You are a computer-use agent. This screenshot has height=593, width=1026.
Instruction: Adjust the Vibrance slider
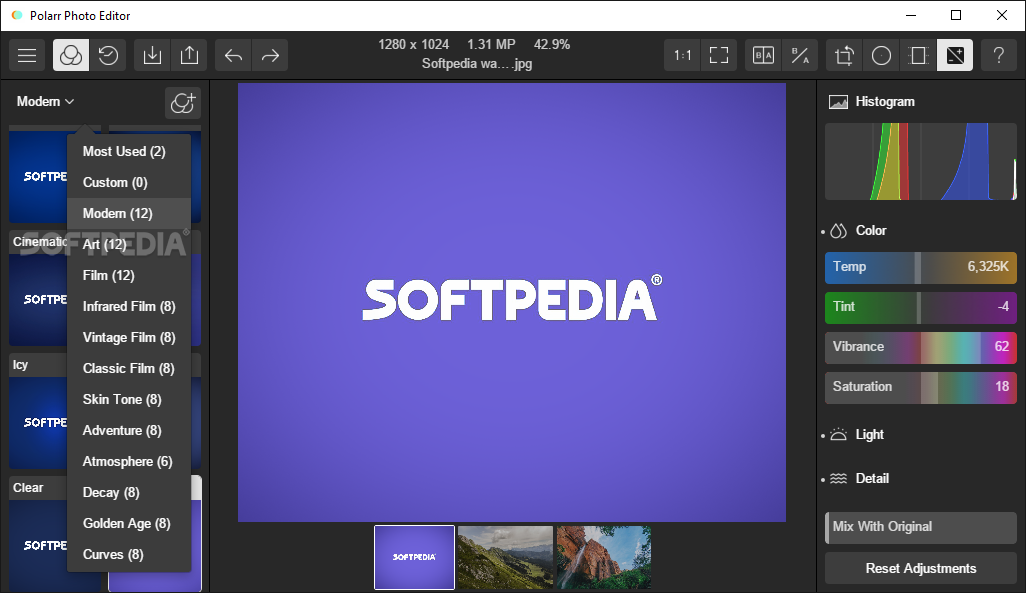click(921, 347)
